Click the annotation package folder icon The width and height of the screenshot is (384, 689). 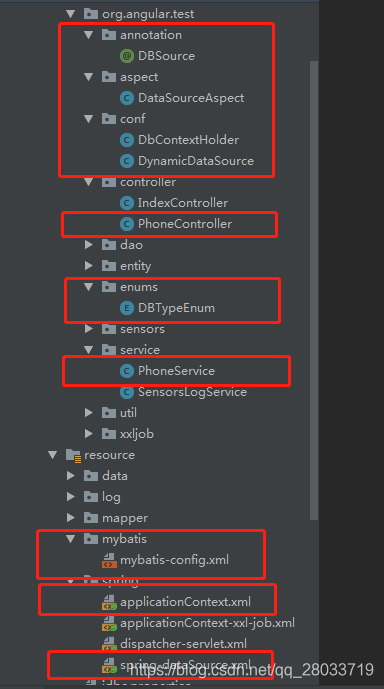(109, 35)
